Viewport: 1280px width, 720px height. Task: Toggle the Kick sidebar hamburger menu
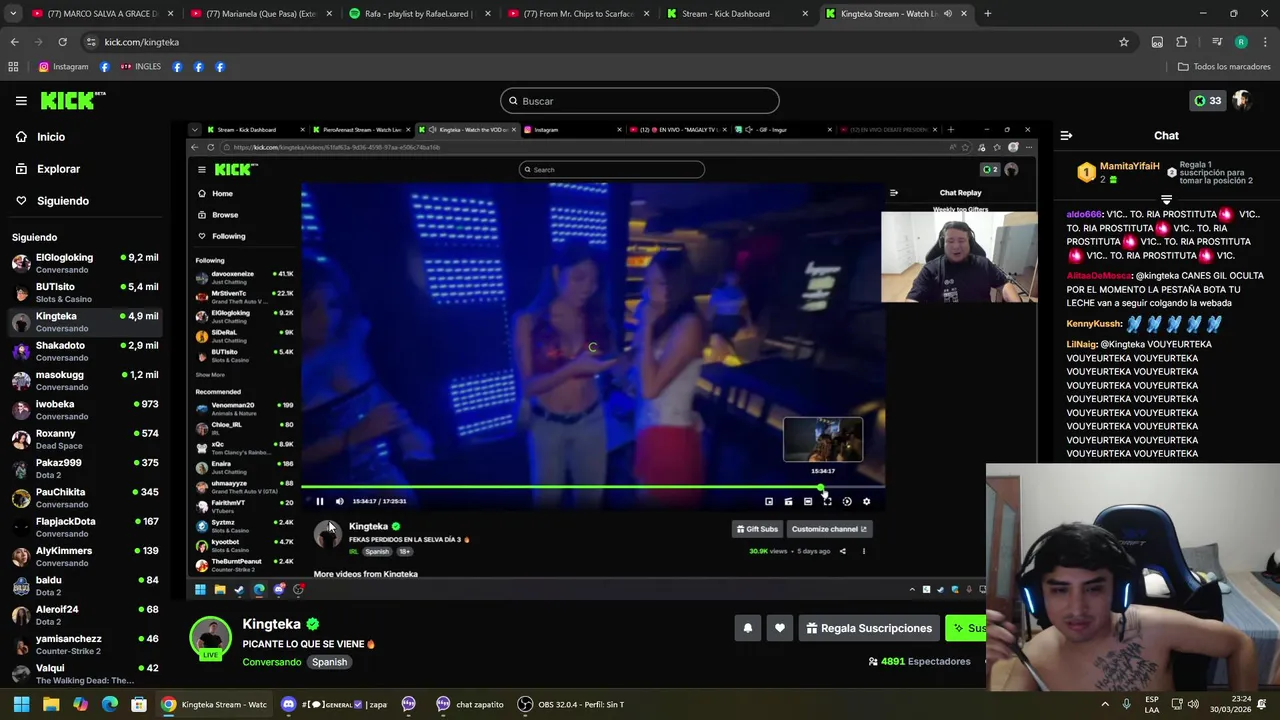coord(21,101)
